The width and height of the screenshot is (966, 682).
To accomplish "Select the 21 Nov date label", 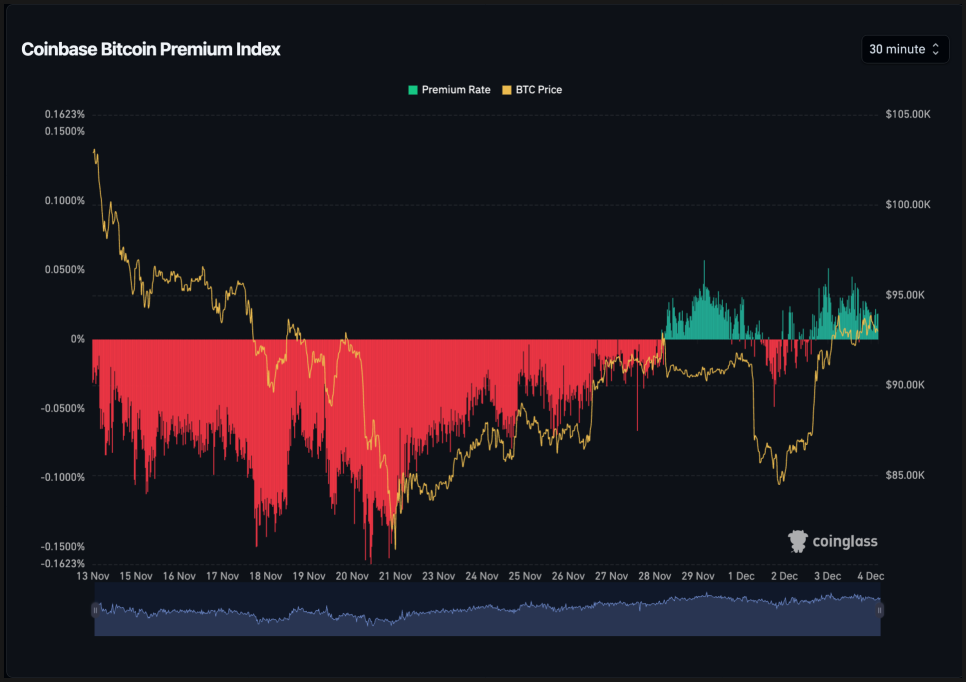I will [x=395, y=576].
